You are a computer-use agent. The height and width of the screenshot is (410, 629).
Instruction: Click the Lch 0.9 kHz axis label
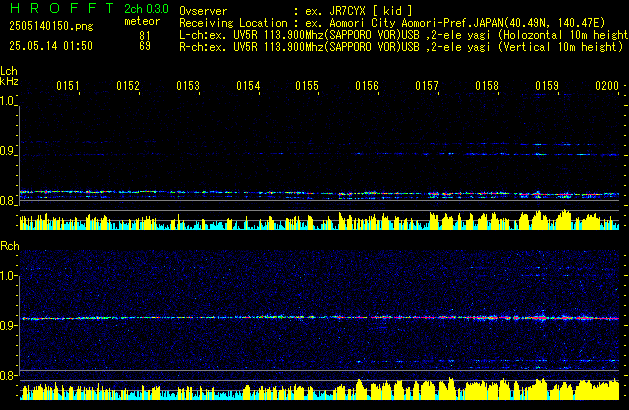7,151
